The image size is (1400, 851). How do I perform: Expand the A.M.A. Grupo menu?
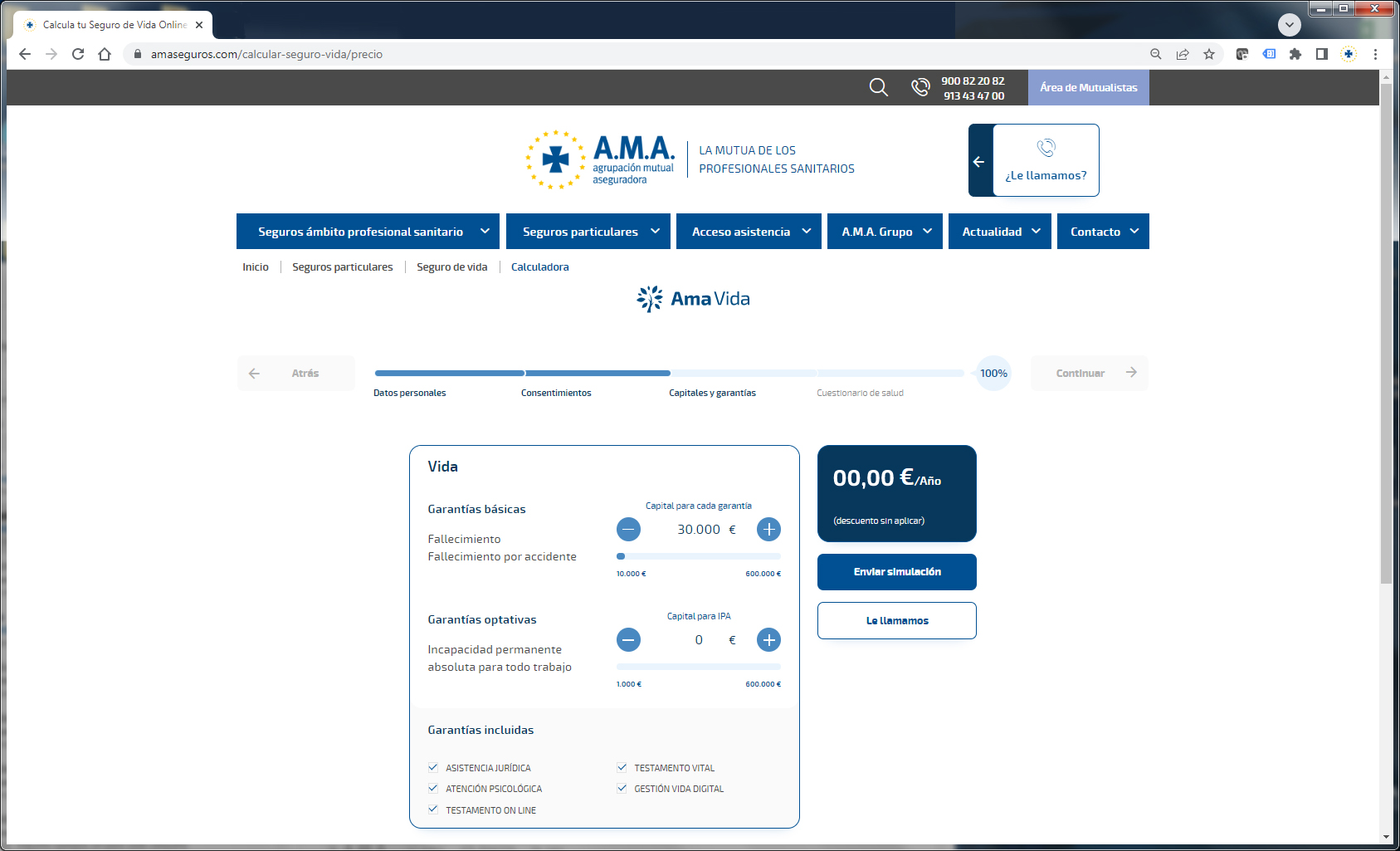(885, 232)
